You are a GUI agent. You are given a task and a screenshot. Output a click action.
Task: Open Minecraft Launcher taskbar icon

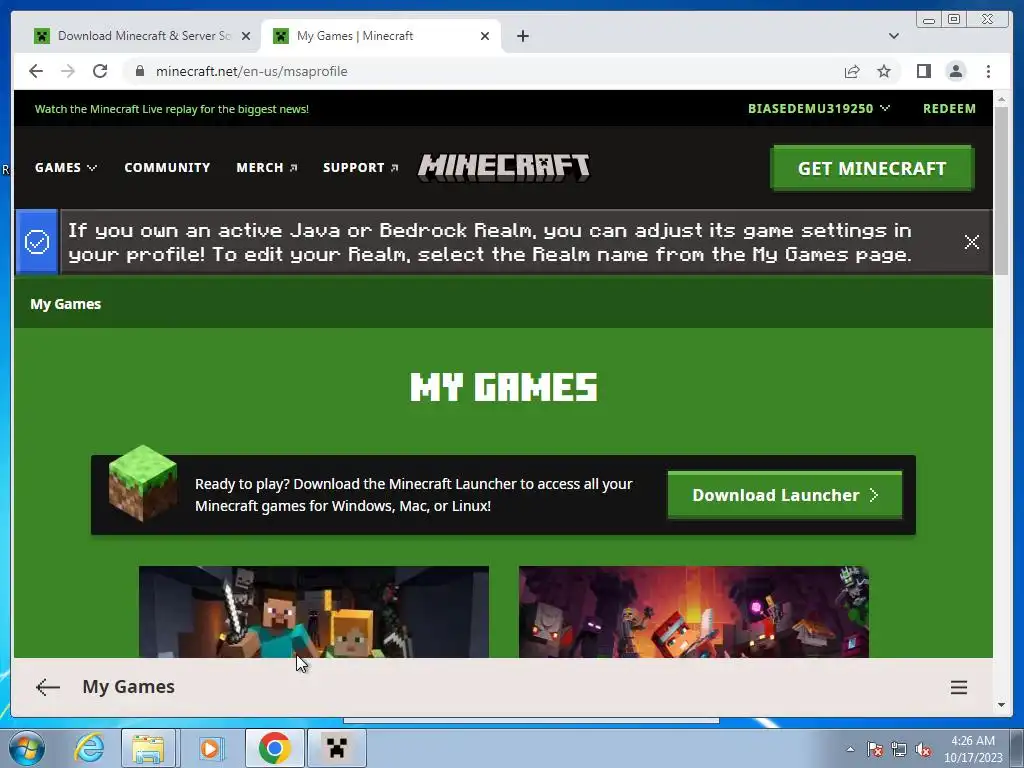[x=337, y=748]
